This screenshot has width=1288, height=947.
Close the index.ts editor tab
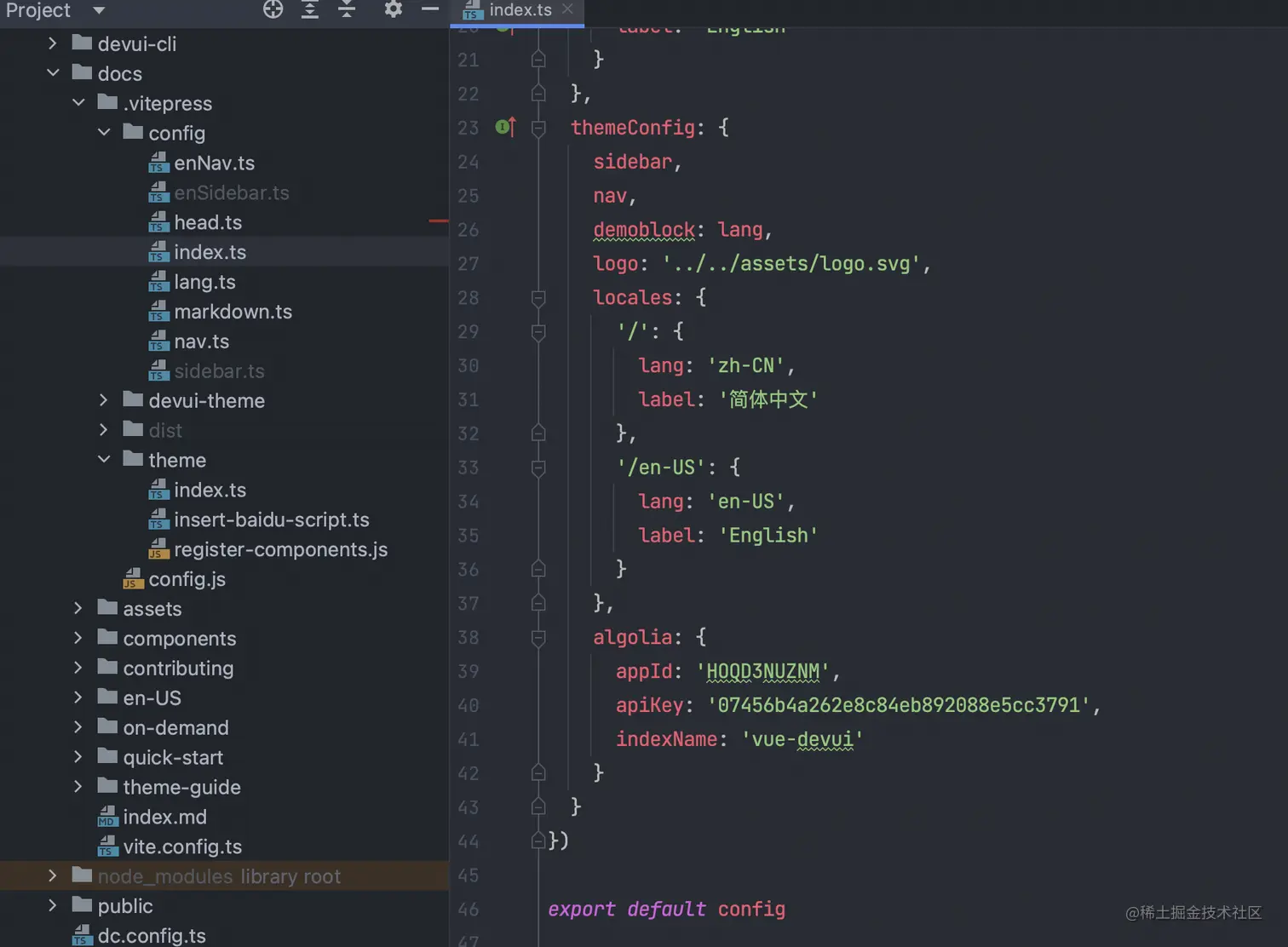point(567,9)
